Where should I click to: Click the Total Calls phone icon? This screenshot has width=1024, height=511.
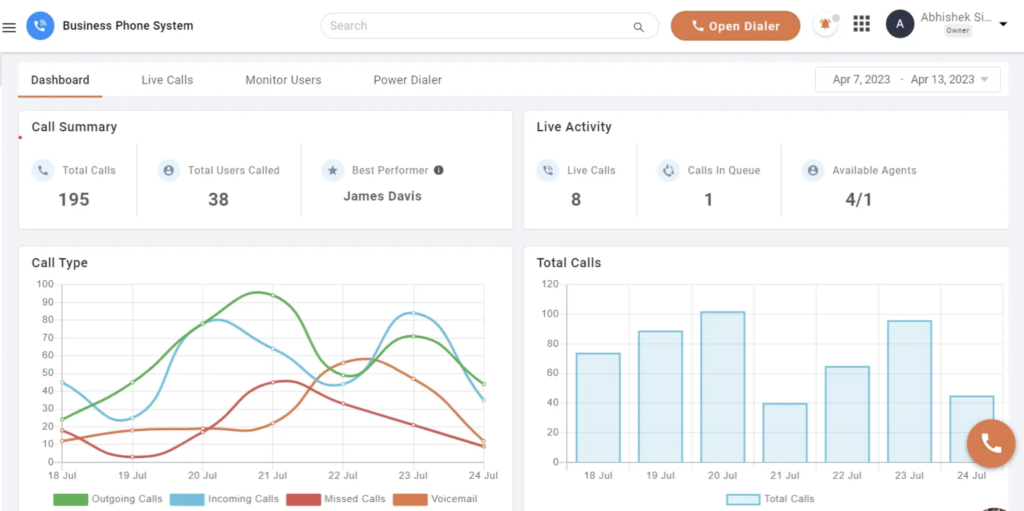43,171
